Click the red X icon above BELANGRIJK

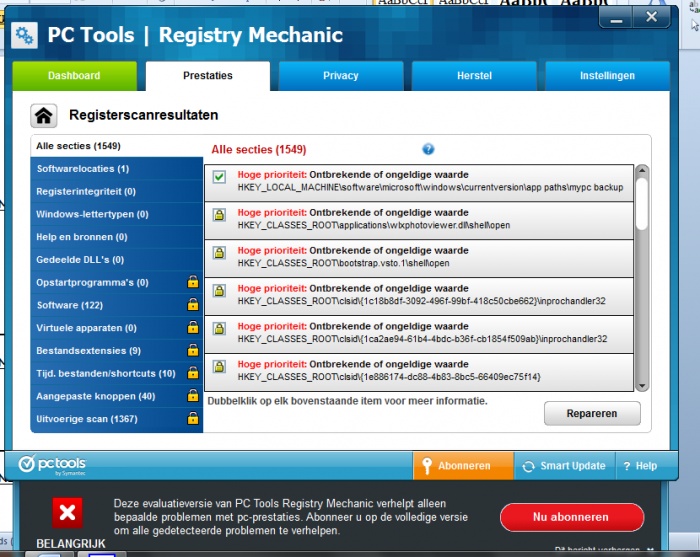pyautogui.click(x=67, y=512)
